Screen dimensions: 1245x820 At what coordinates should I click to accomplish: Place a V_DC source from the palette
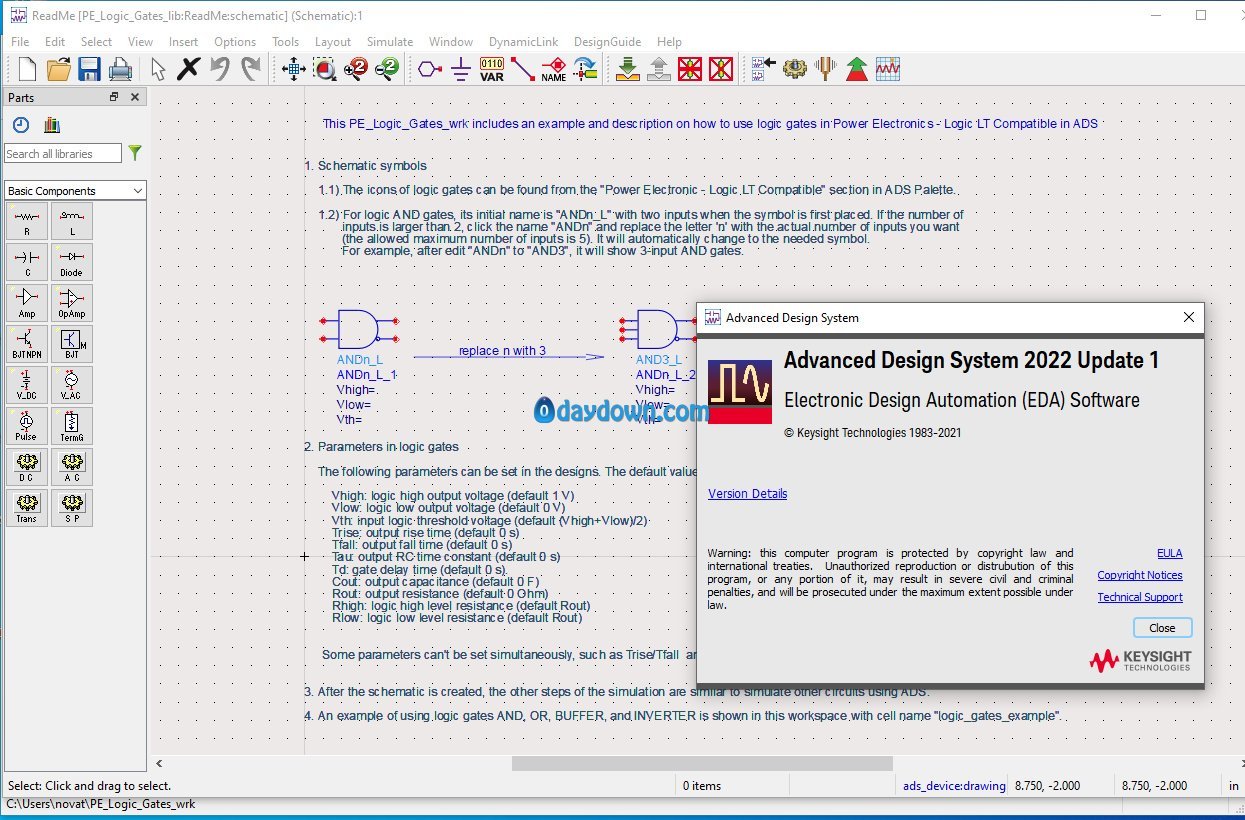pos(27,385)
